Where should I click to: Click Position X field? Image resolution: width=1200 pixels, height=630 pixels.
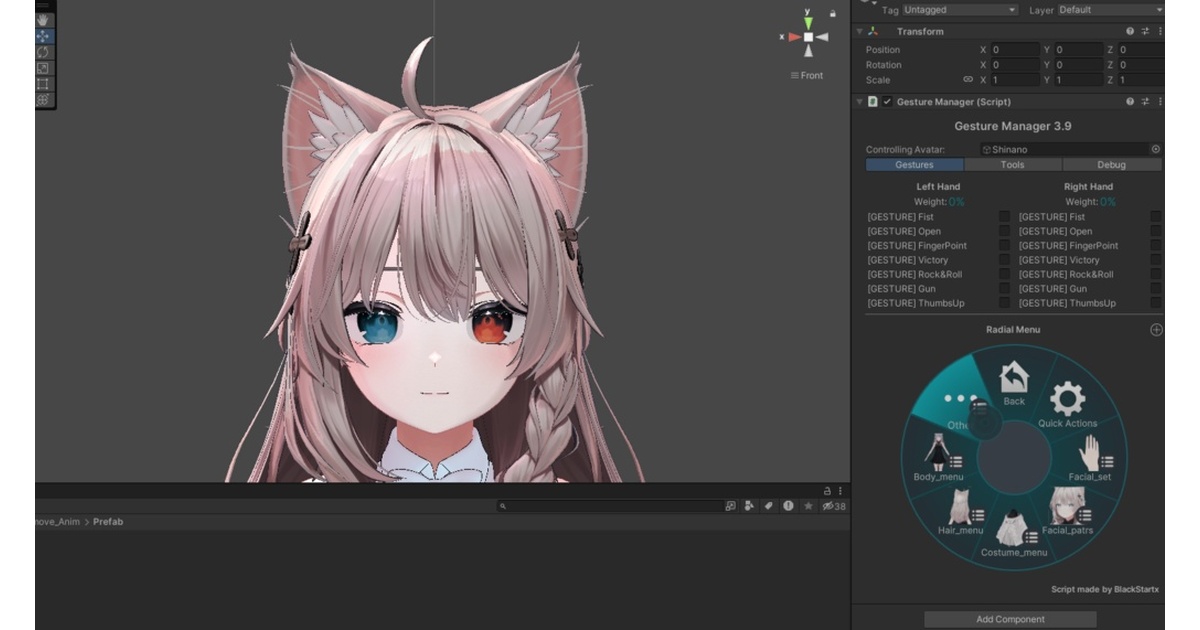1014,49
